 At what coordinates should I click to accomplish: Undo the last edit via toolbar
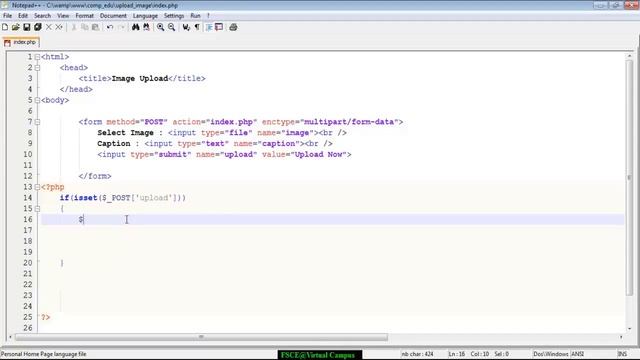click(110, 27)
